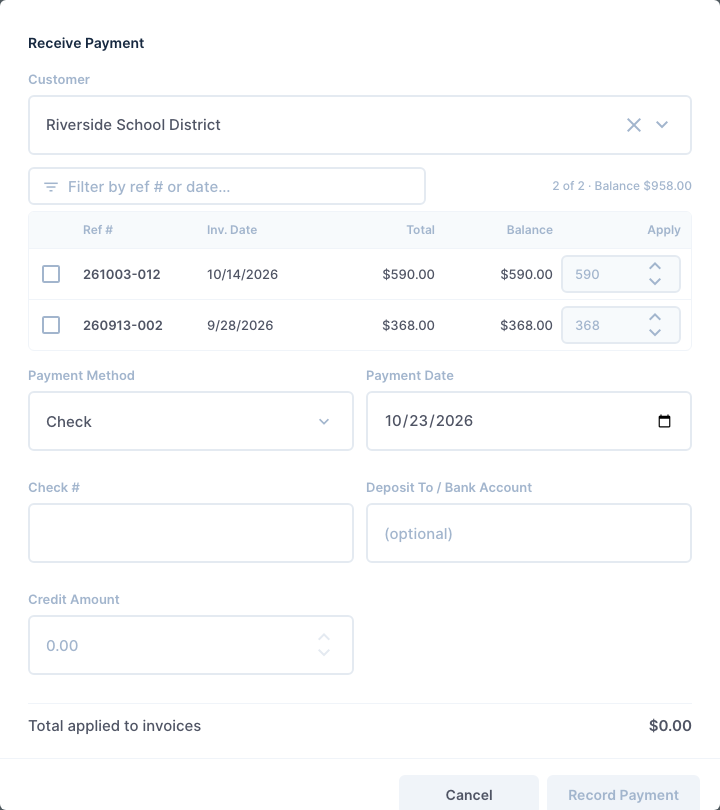
Task: Click the Apply column header
Action: (x=664, y=230)
